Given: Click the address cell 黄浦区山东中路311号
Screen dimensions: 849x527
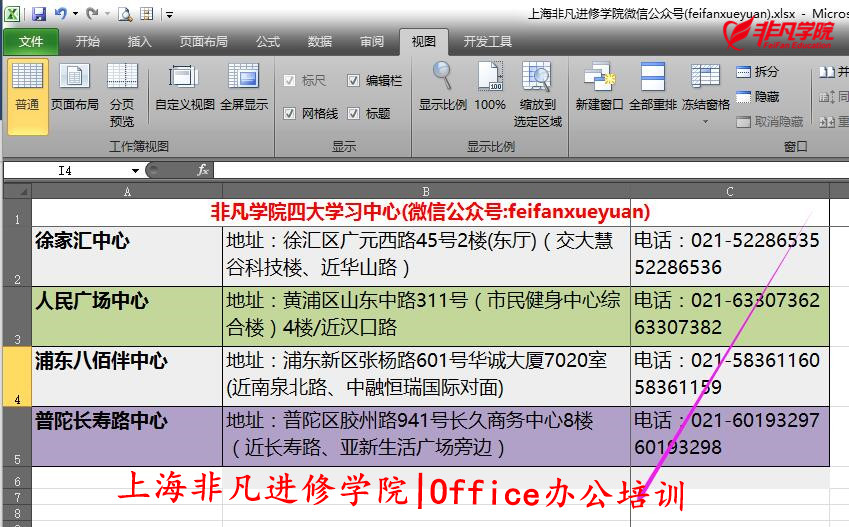Looking at the screenshot, I should click(426, 317).
